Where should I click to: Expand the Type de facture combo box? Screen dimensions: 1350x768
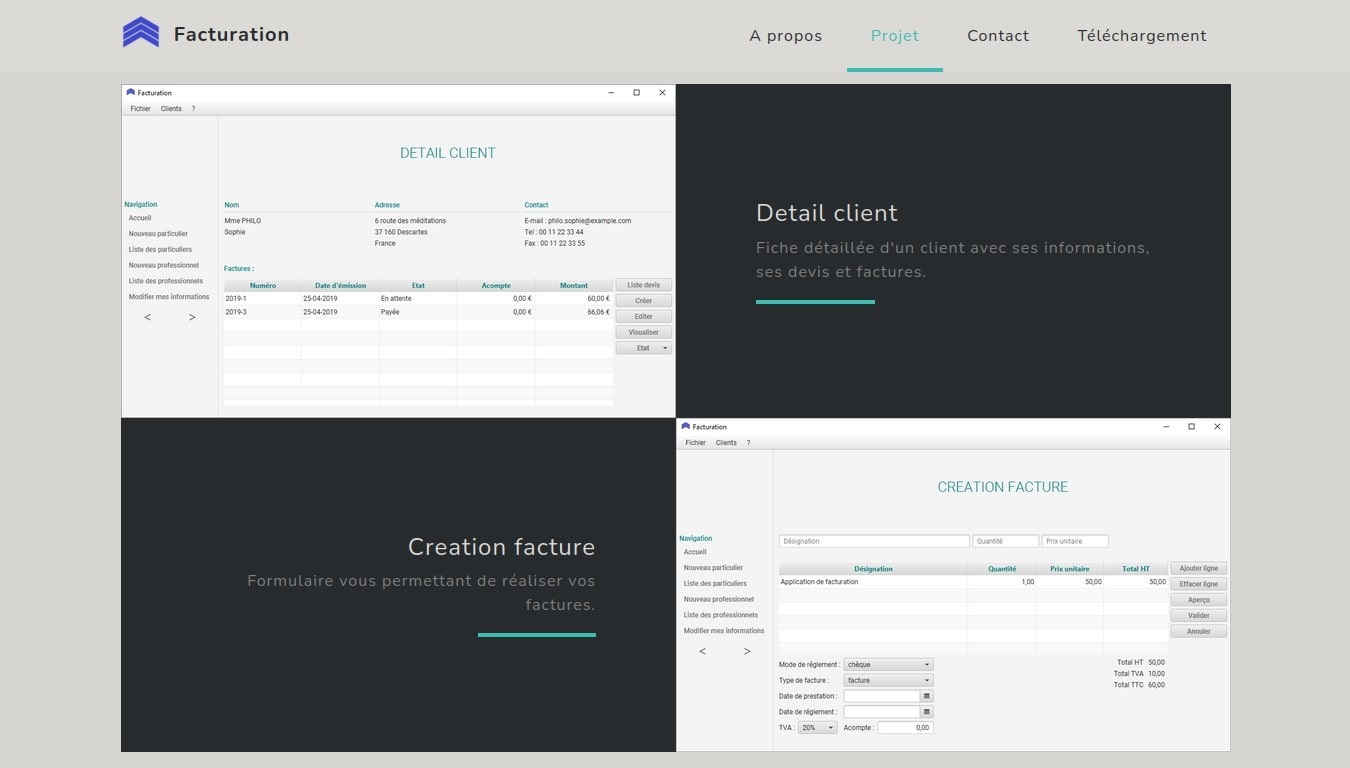pyautogui.click(x=888, y=680)
